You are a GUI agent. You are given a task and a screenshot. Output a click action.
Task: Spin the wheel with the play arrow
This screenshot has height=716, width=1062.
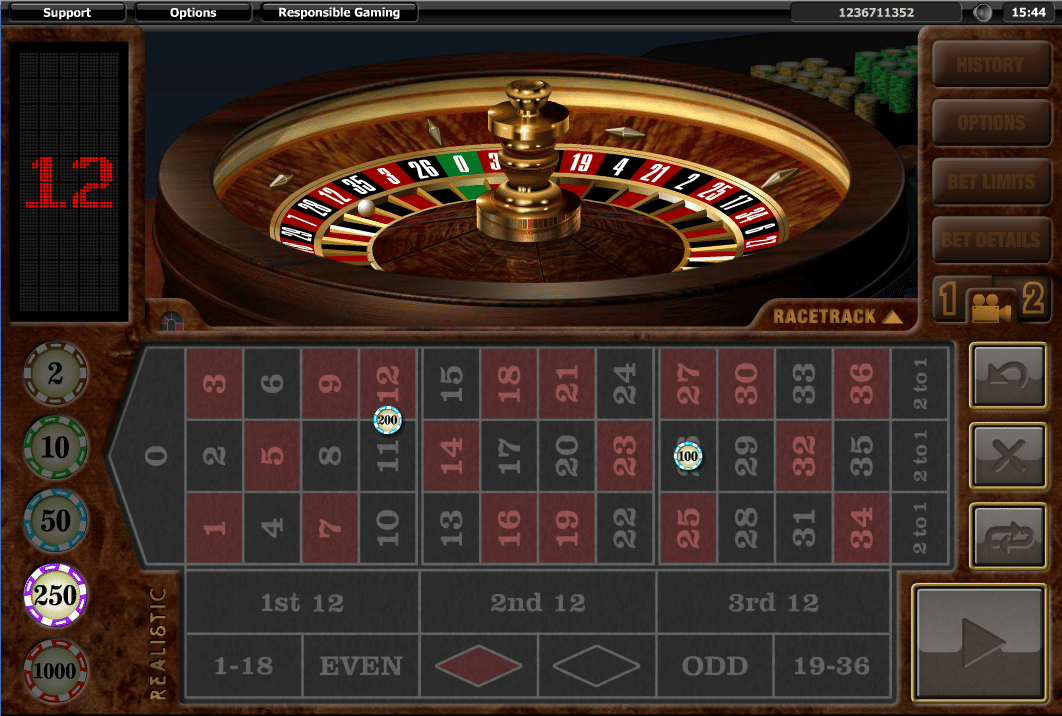point(980,642)
